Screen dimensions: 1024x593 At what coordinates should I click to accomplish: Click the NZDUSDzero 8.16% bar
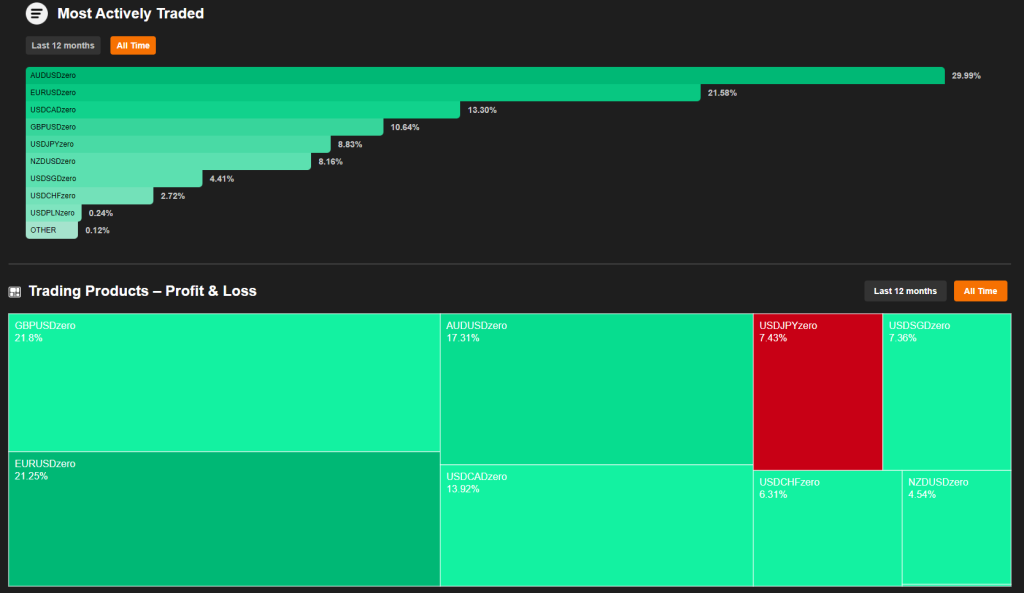(x=168, y=161)
